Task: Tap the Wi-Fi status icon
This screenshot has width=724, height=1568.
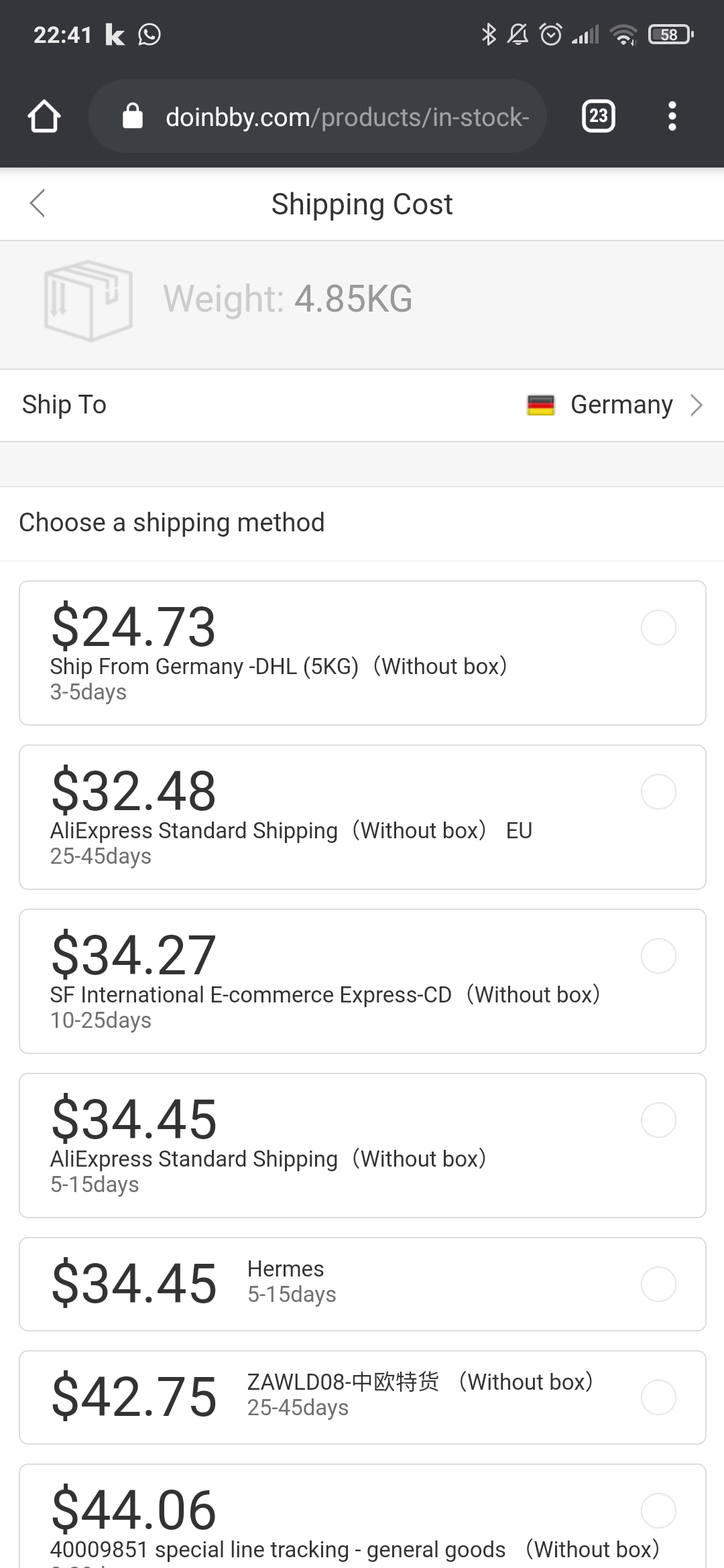Action: [623, 35]
